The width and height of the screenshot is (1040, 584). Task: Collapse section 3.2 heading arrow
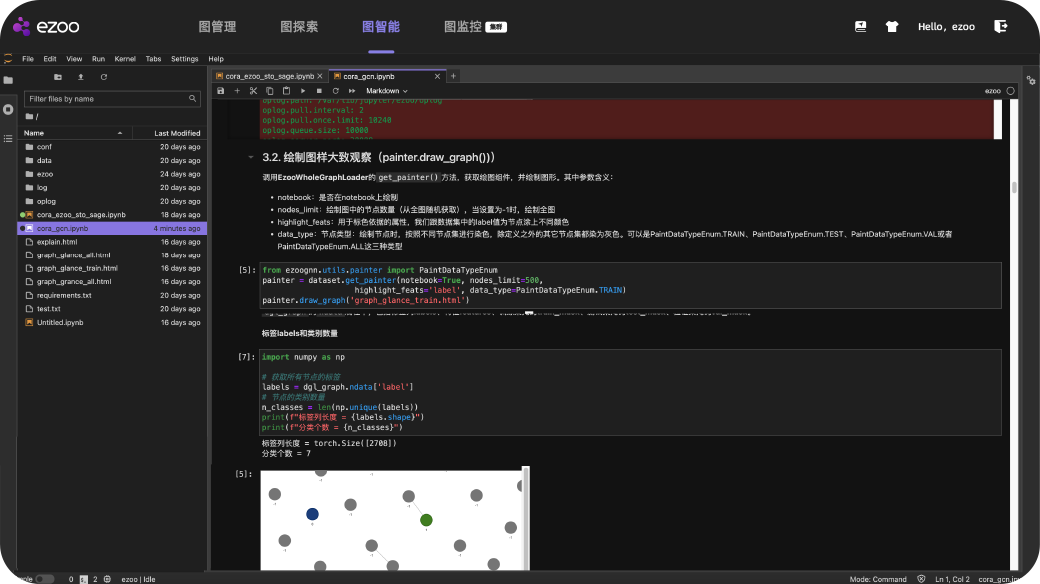click(x=250, y=158)
